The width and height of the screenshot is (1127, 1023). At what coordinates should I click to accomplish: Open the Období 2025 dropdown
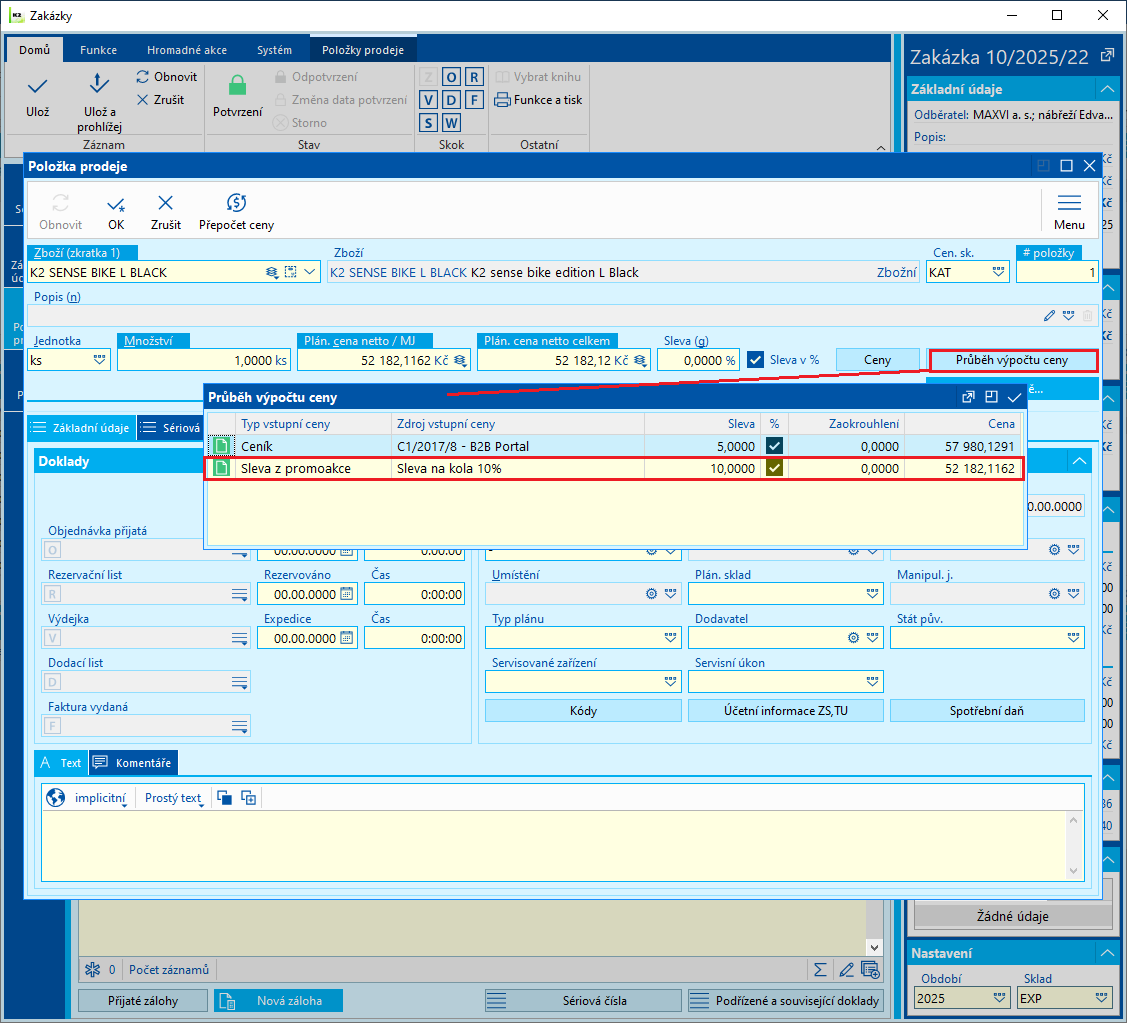(x=998, y=998)
